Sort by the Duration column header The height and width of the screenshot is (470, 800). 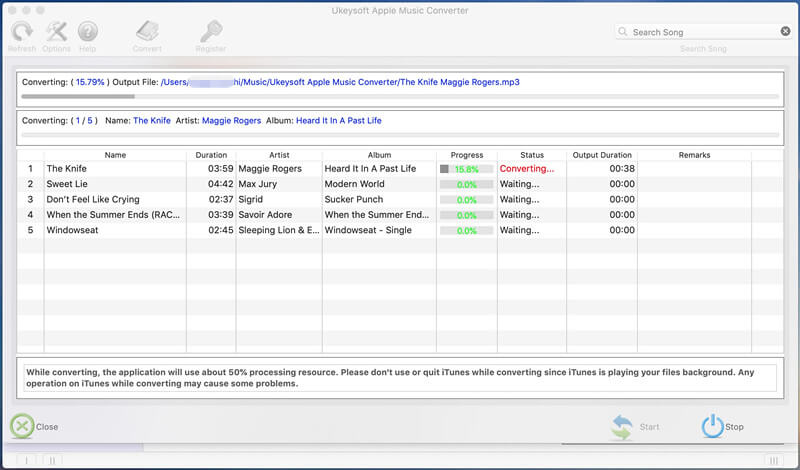[x=211, y=155]
